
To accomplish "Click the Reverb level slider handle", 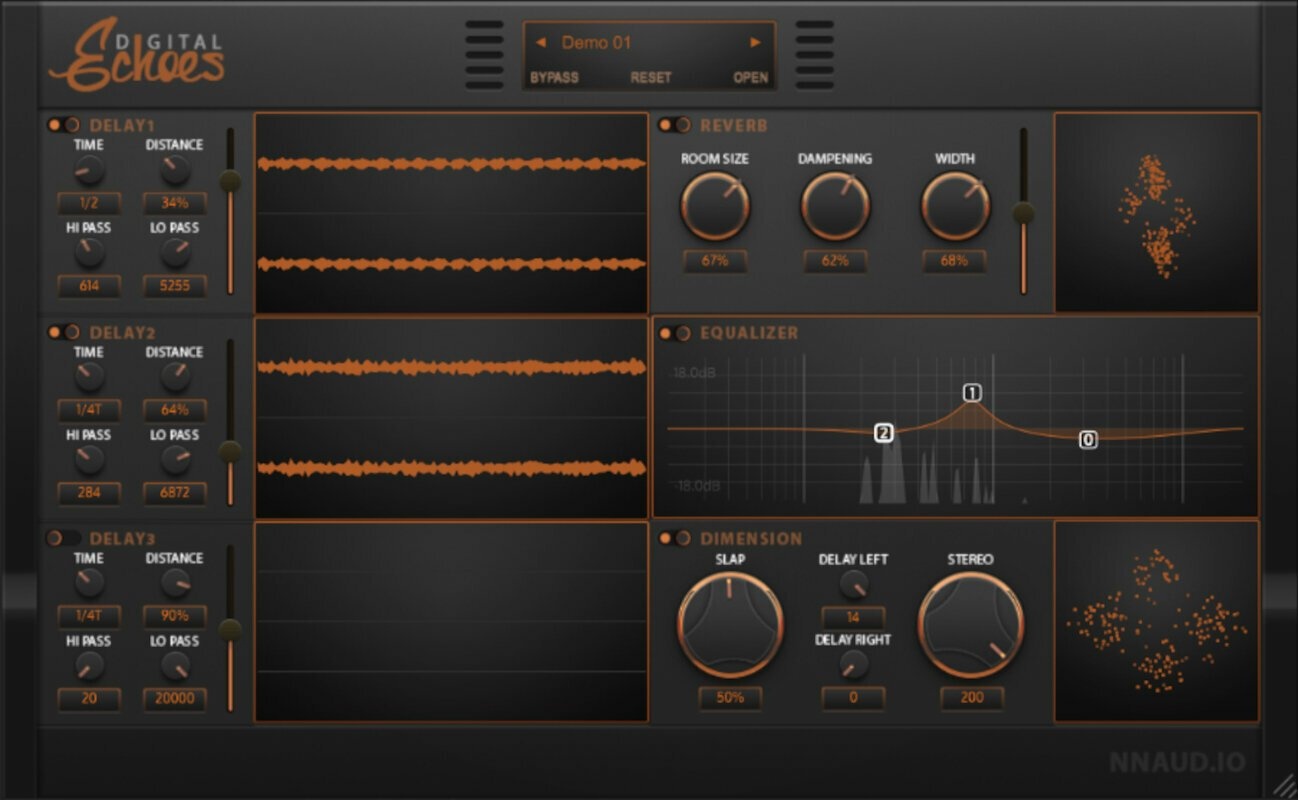I will [1023, 213].
